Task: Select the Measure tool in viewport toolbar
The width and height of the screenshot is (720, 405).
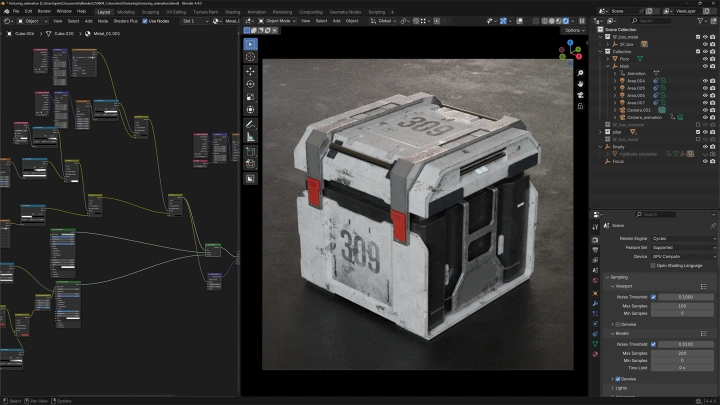Action: [x=250, y=136]
